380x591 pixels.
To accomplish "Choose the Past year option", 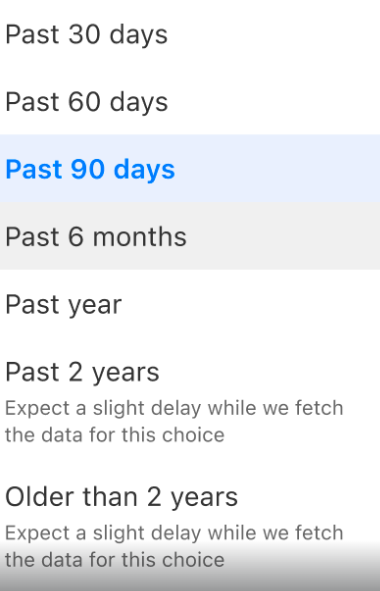I will [190, 303].
